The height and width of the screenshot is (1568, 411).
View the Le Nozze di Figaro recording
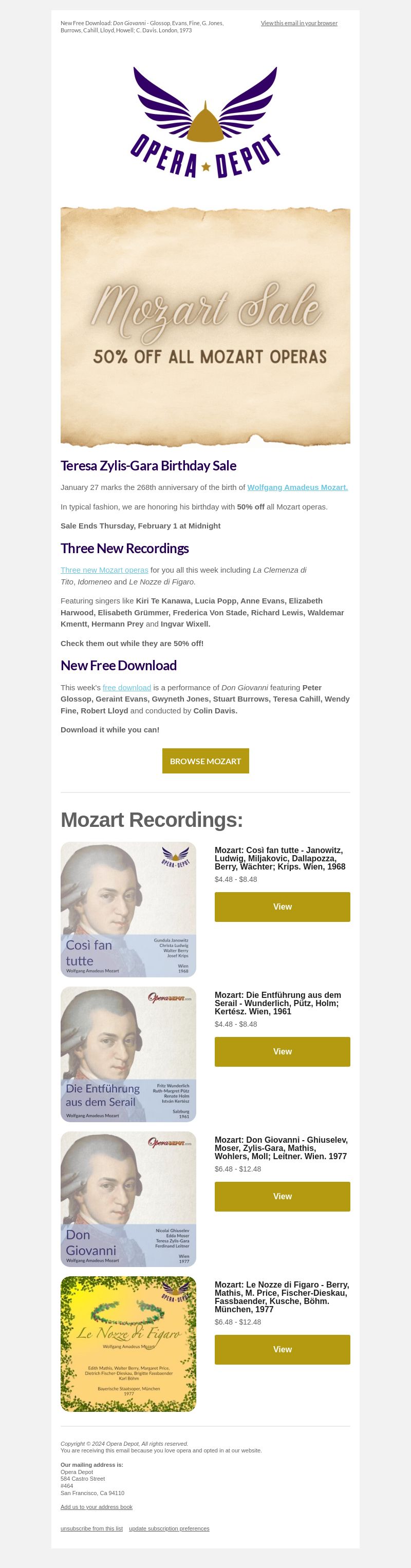click(x=282, y=1350)
